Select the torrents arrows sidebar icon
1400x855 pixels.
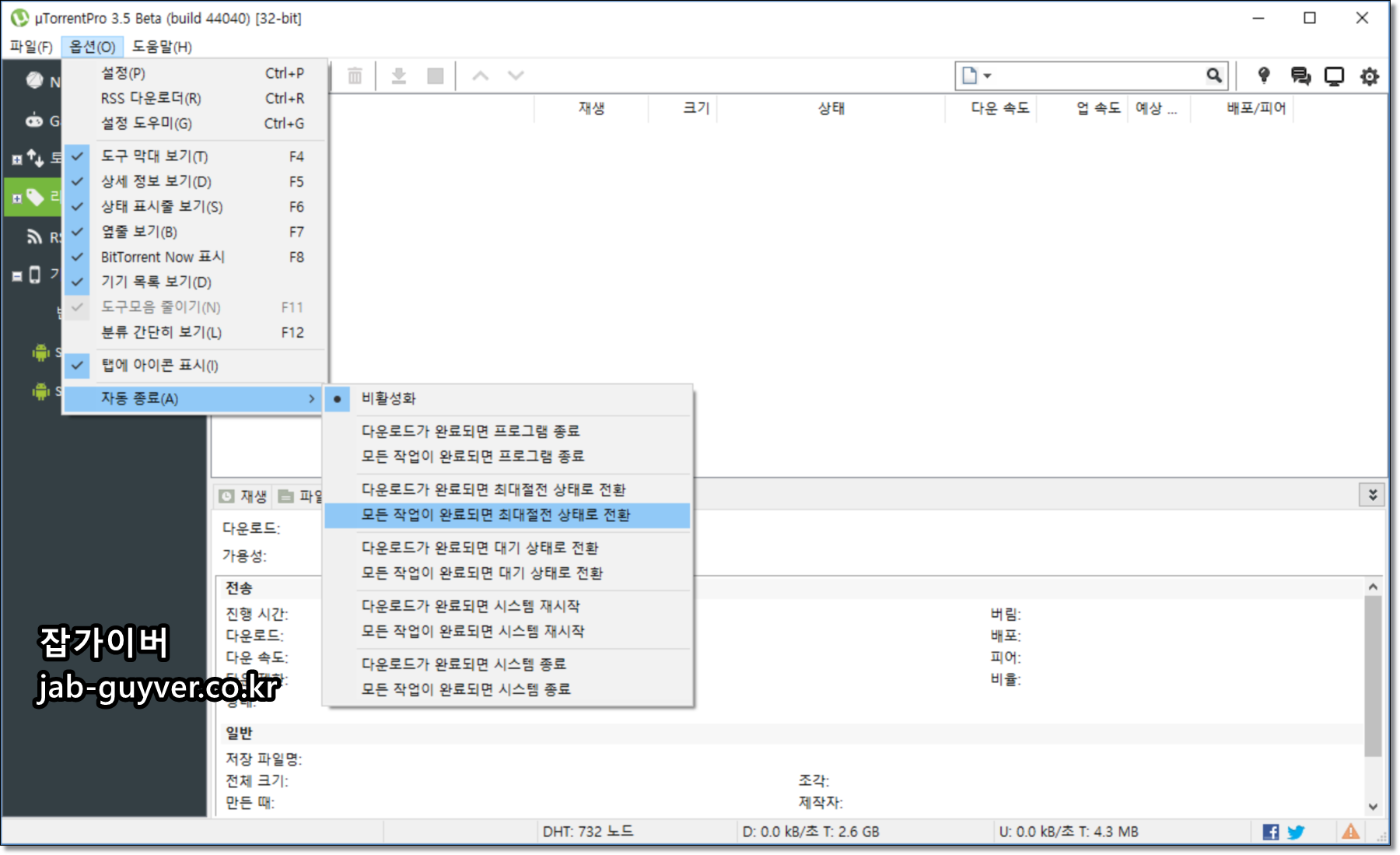tap(35, 158)
